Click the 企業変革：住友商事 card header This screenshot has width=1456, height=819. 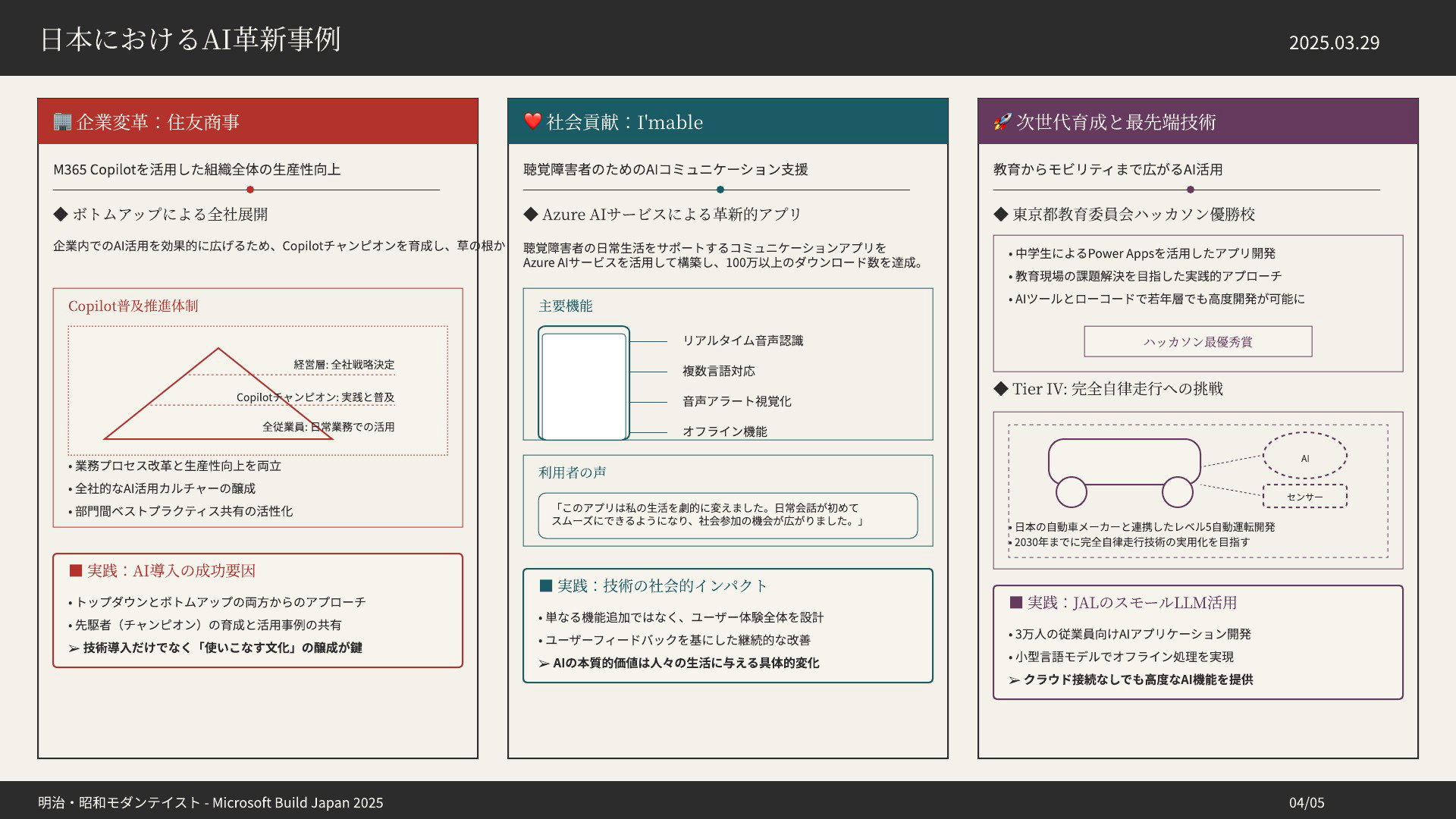(x=258, y=121)
